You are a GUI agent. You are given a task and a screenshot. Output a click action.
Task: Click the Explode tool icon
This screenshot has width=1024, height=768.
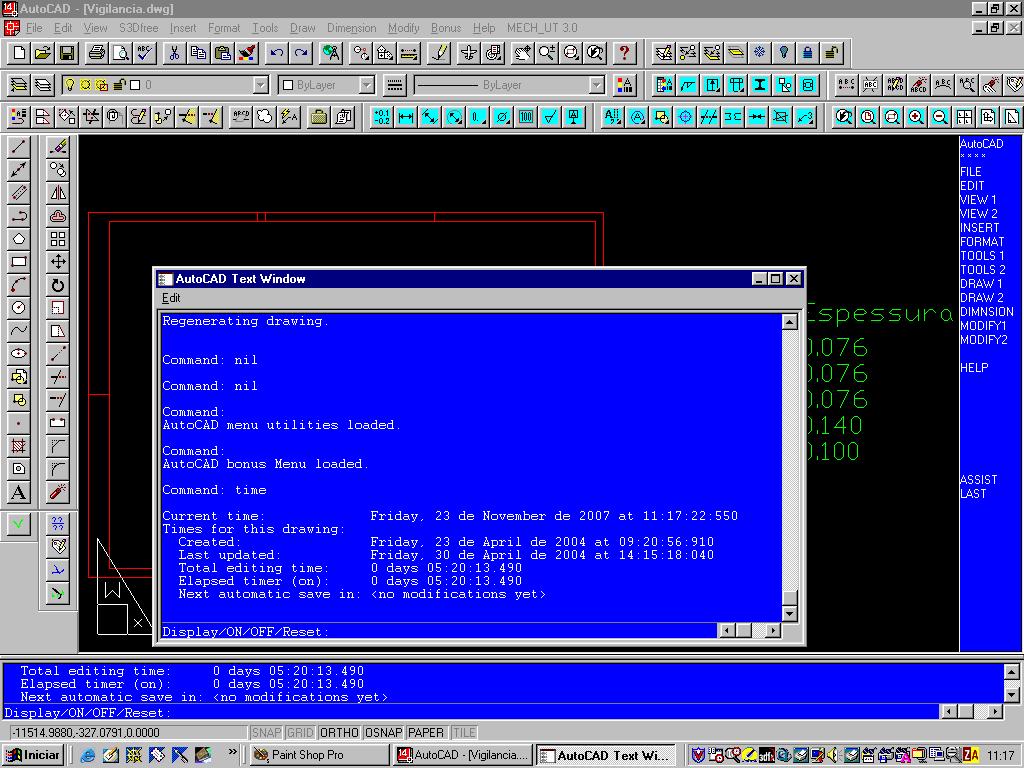(58, 492)
